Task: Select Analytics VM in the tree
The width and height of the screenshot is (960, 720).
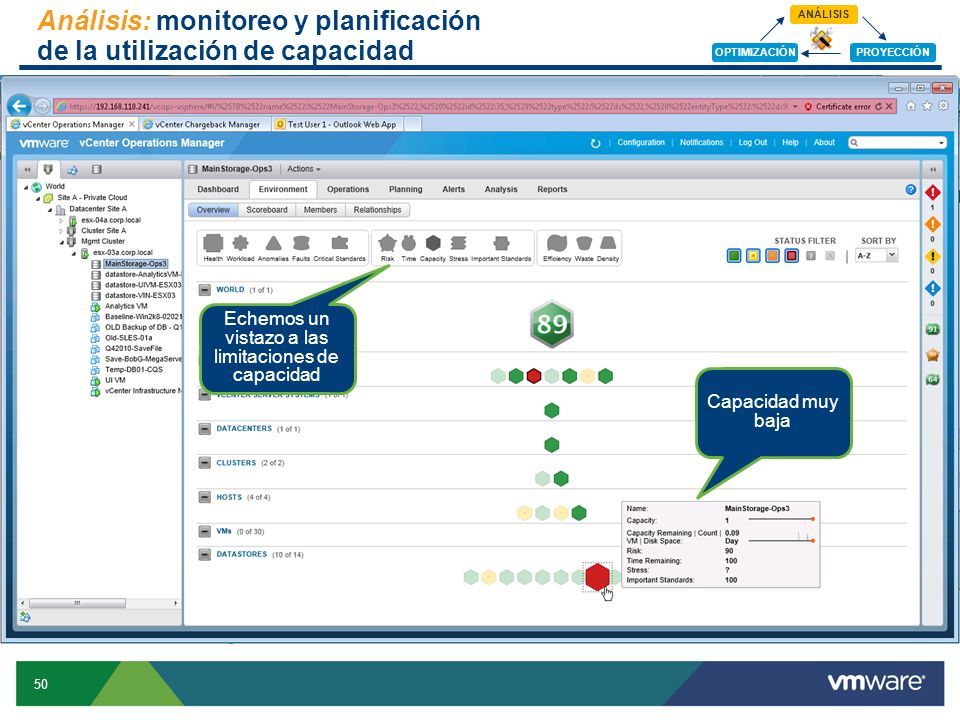Action: click(126, 306)
